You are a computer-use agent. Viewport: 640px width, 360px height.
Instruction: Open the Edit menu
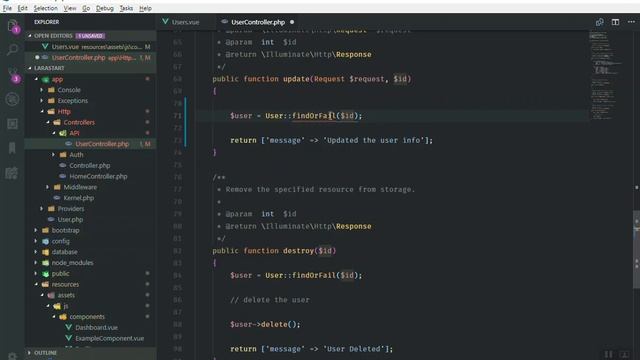(x=22, y=8)
